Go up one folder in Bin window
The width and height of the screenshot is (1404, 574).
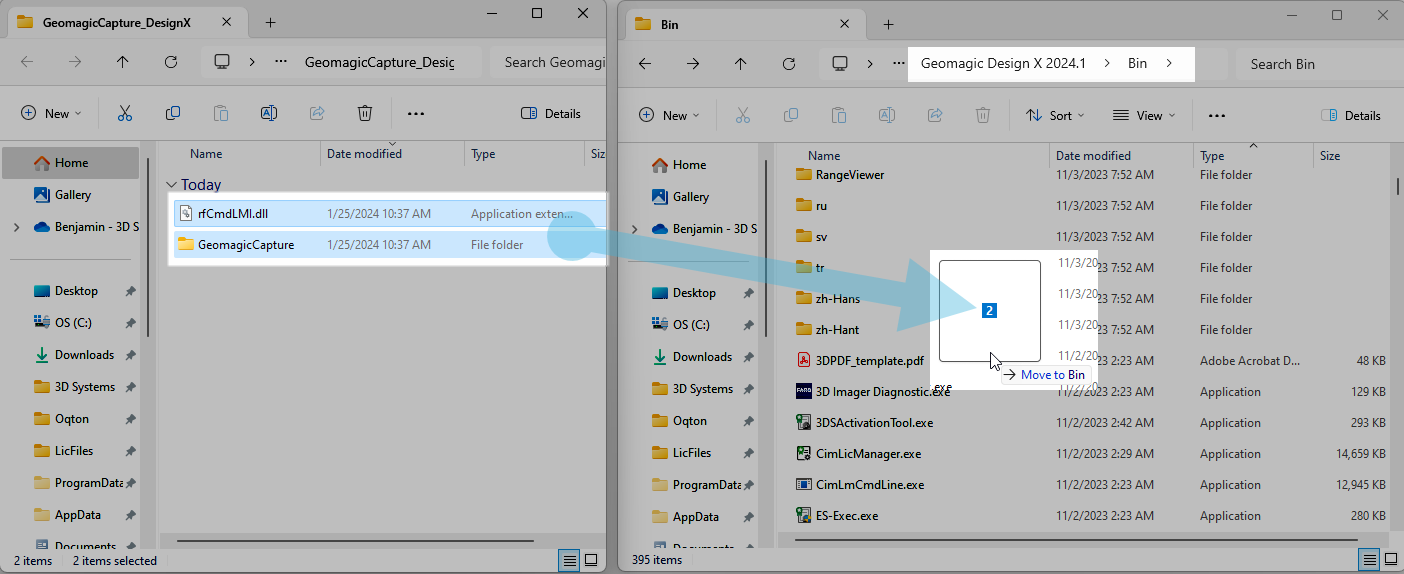point(741,64)
